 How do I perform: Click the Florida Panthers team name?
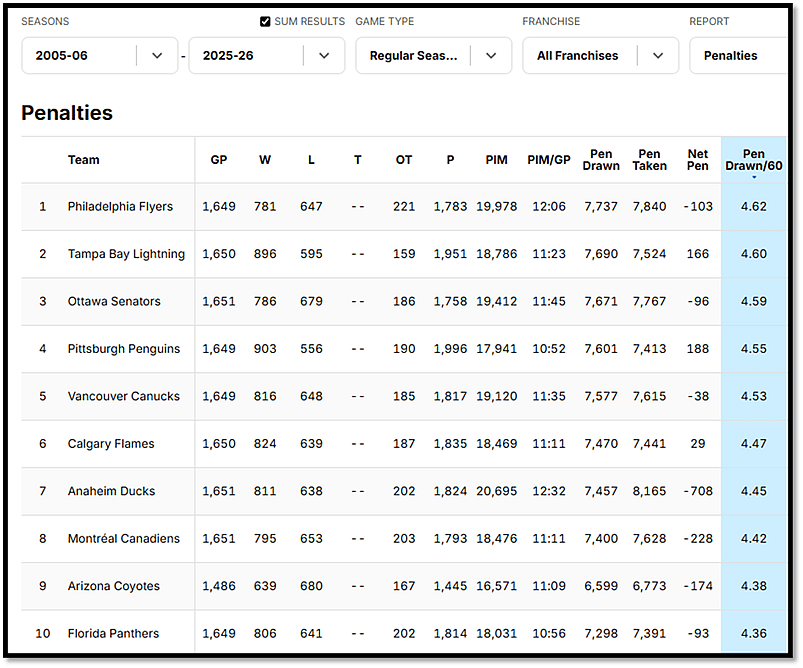pos(113,634)
